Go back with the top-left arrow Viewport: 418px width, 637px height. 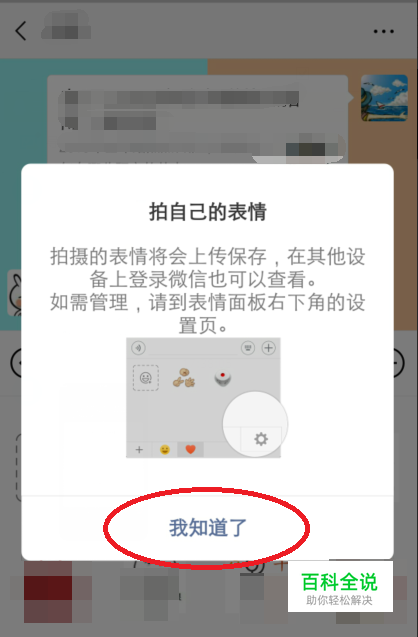tap(21, 31)
